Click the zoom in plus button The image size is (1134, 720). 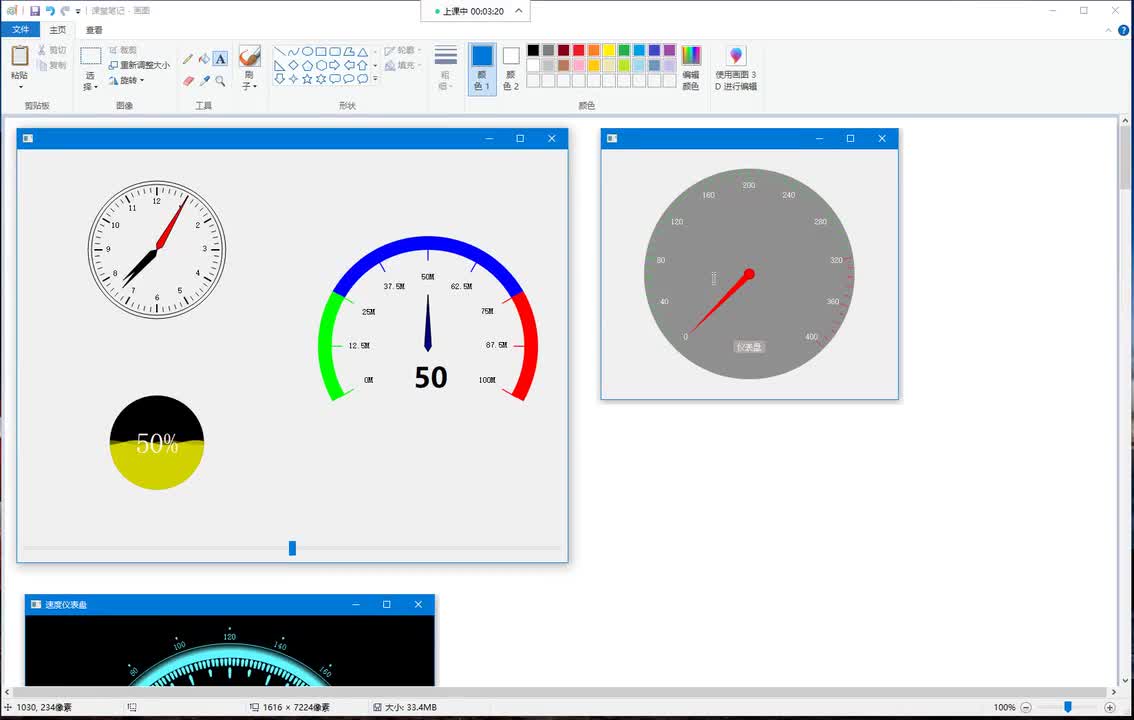coord(1110,707)
